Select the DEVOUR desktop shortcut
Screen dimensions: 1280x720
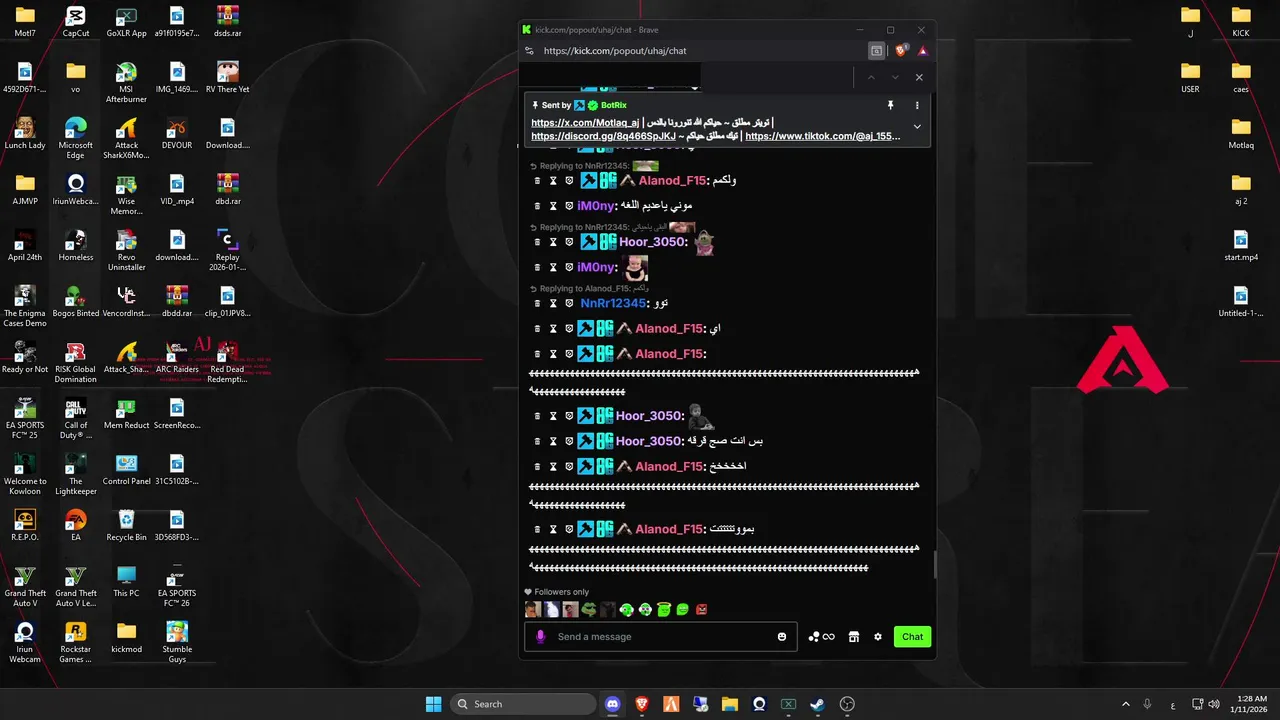point(177,134)
